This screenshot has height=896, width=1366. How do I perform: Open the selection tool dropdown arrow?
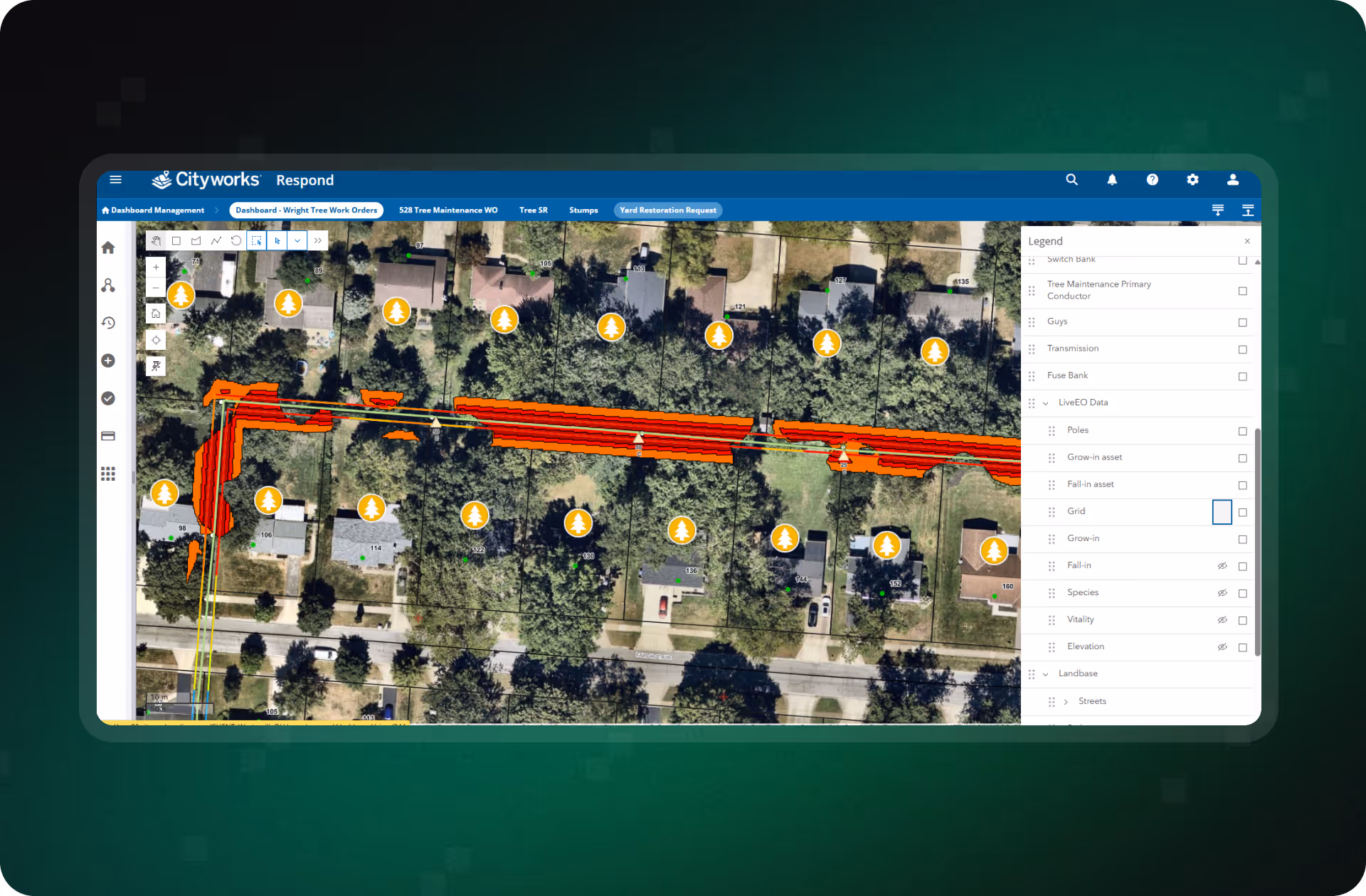pos(297,241)
